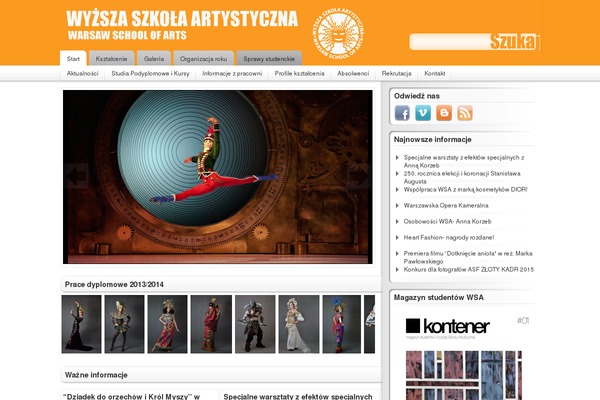Open Informacje z pracowni menu item
Viewport: 600px width, 400px height.
pos(232,73)
